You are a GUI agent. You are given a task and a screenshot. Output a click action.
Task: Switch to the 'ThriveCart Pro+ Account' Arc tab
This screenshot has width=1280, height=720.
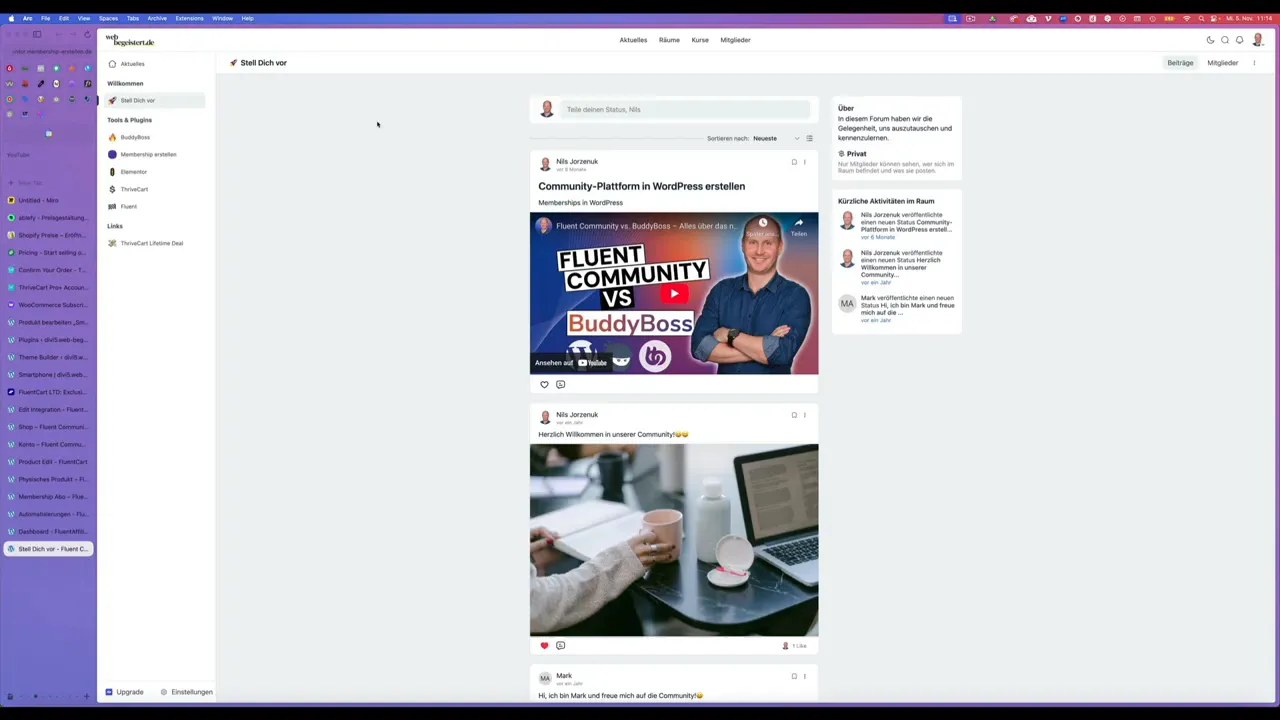tap(48, 287)
